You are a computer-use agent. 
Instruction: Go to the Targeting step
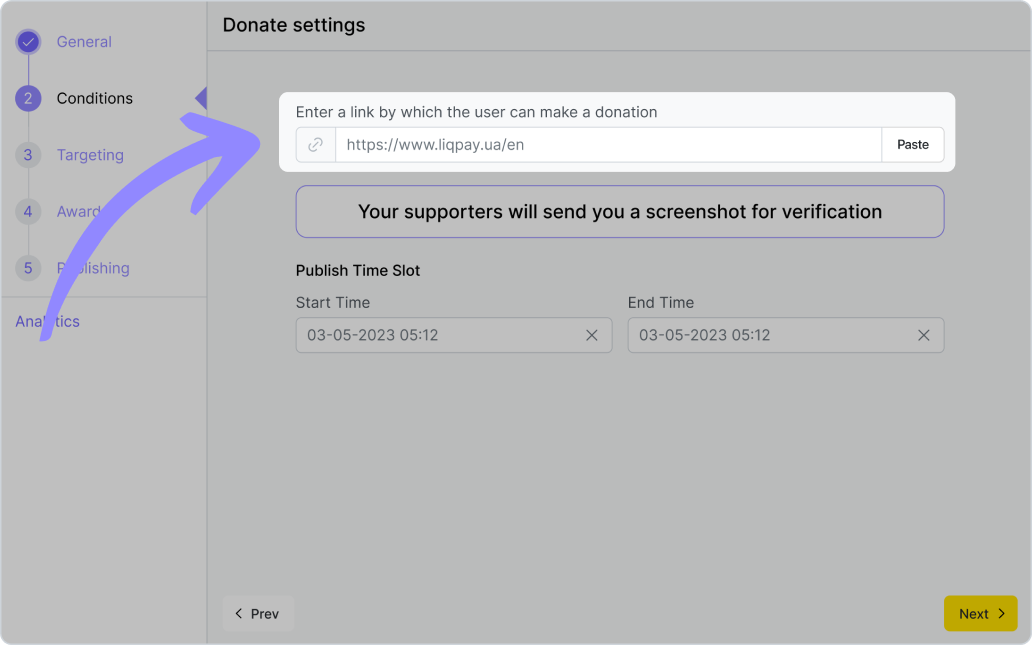(x=90, y=155)
